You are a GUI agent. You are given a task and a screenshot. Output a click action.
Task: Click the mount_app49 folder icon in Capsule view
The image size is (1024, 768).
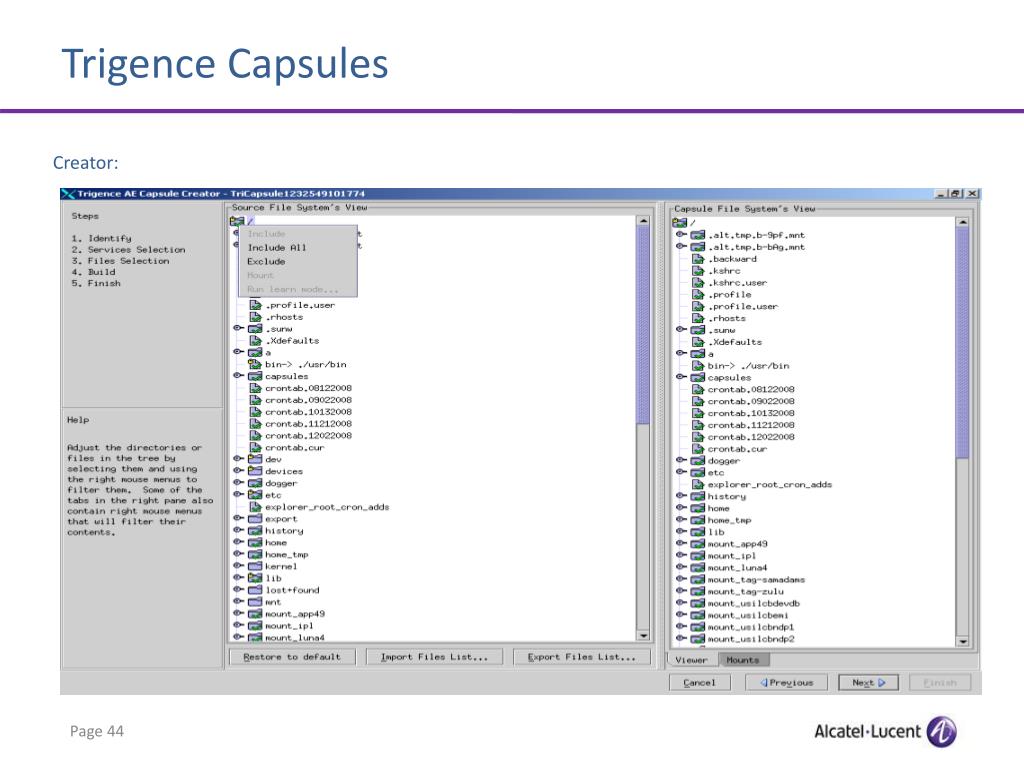click(697, 543)
